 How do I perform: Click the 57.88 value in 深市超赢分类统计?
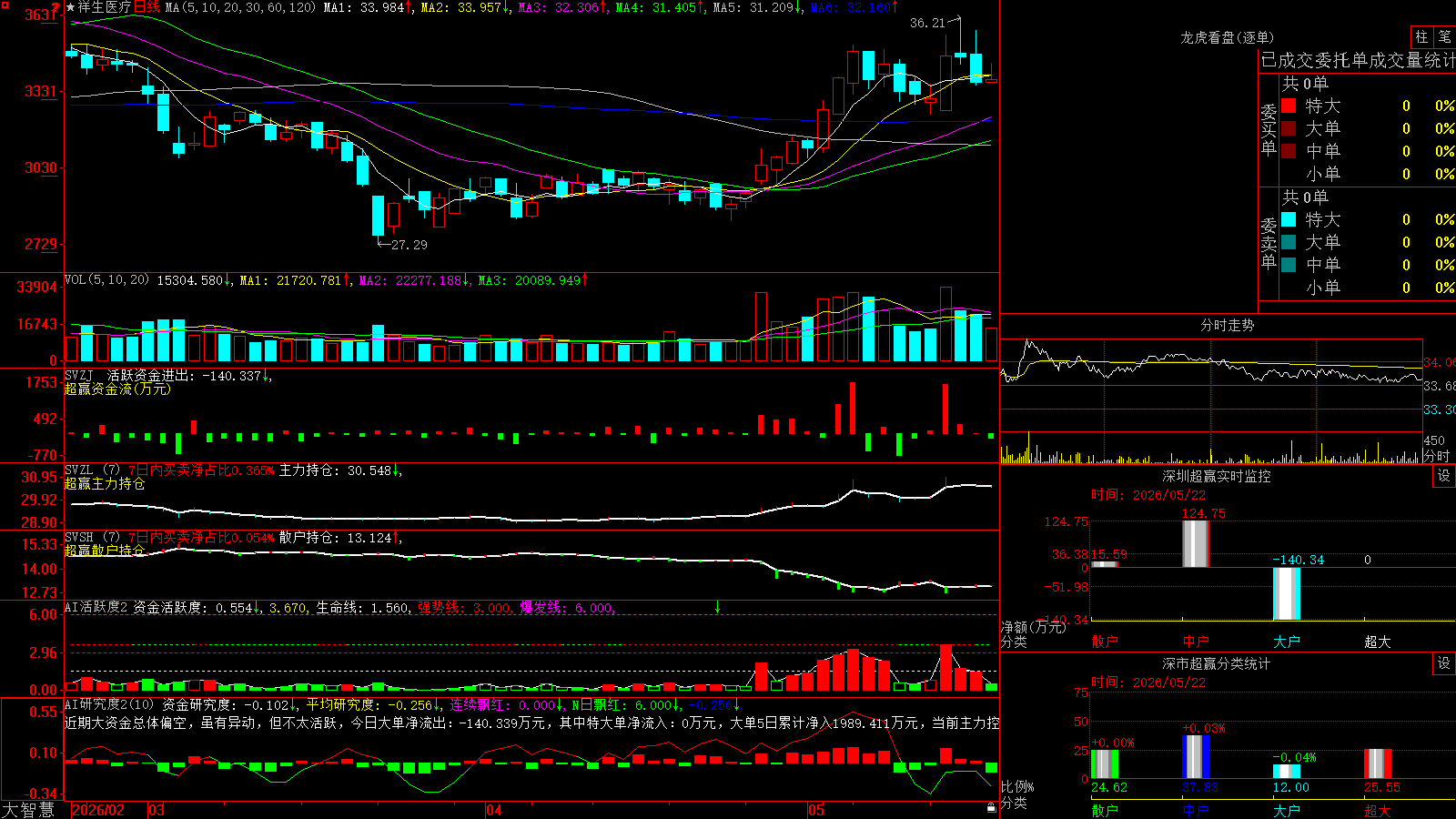1199,787
